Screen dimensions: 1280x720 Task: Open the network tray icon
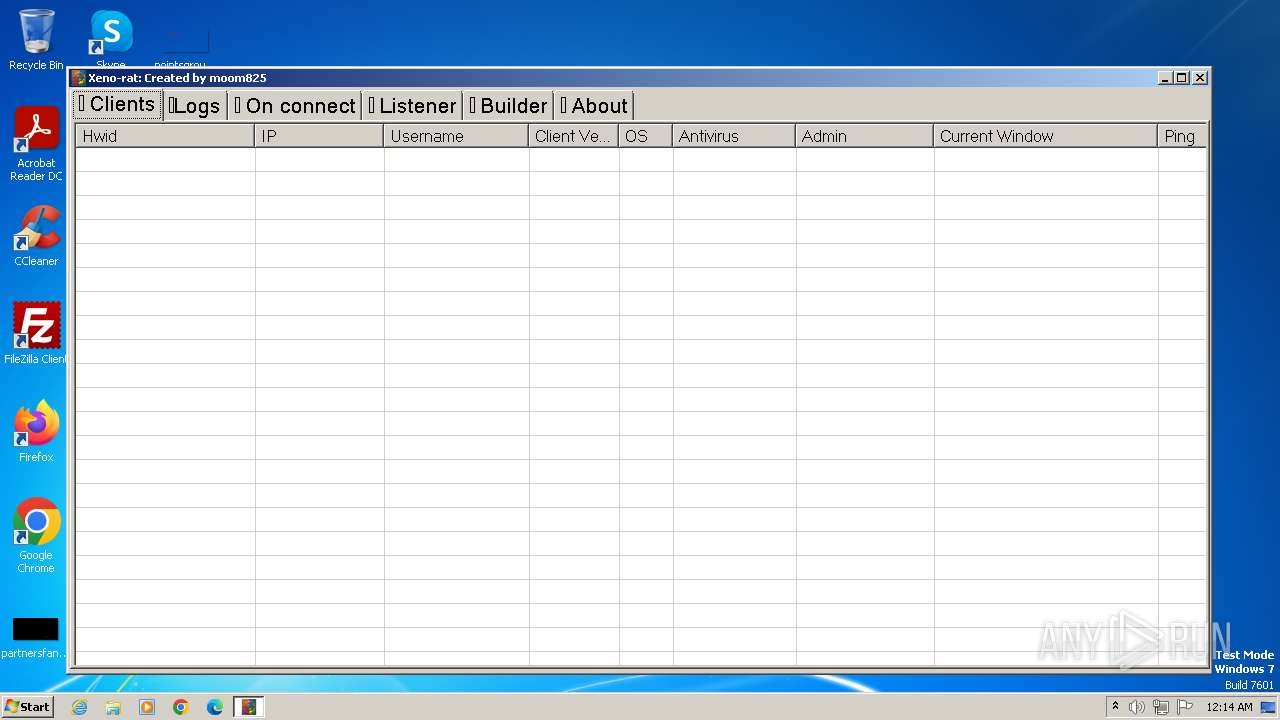pos(1161,707)
